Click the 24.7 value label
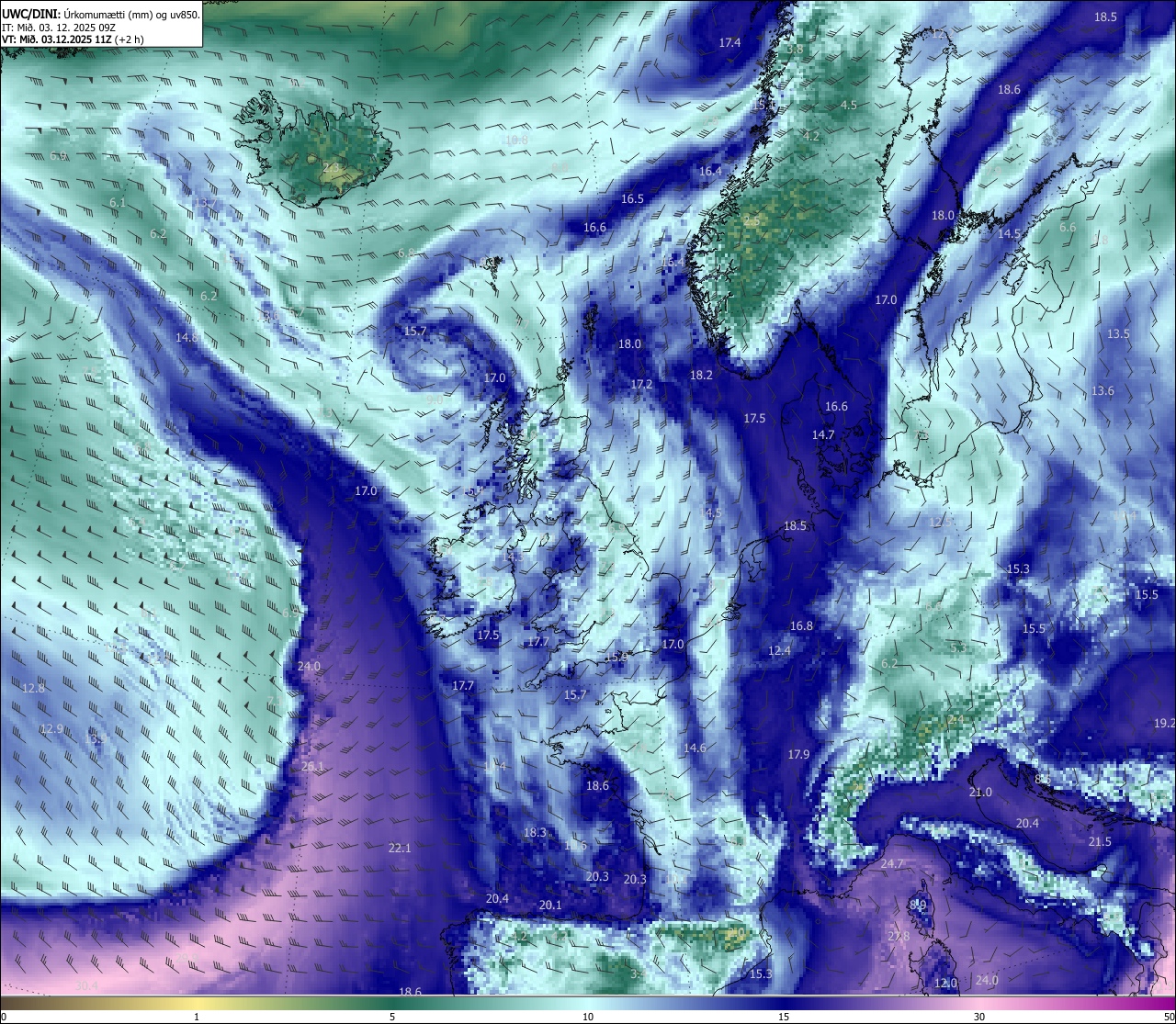1176x1024 pixels. (892, 864)
